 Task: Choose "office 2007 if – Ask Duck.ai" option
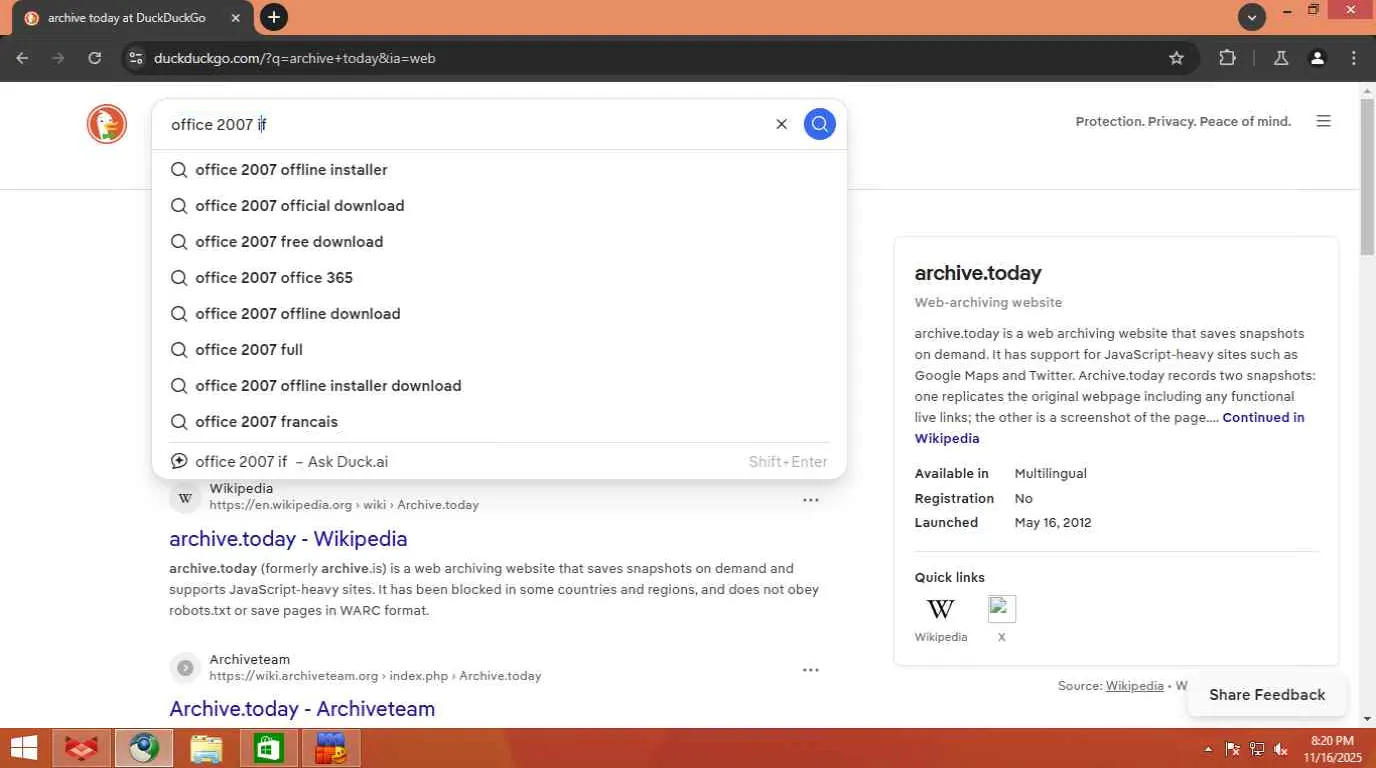click(291, 462)
